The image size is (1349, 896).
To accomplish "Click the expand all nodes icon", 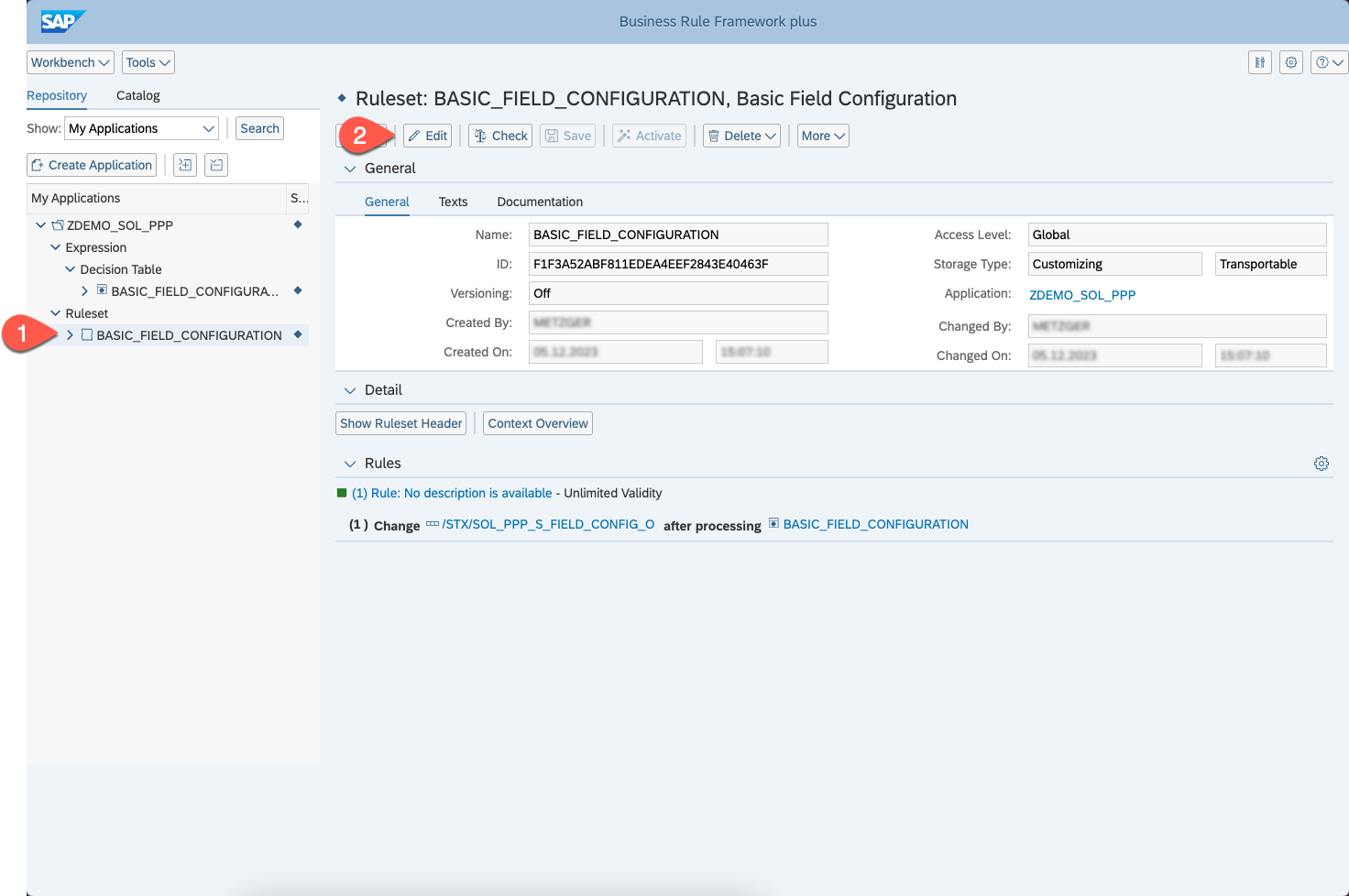I will (x=185, y=165).
